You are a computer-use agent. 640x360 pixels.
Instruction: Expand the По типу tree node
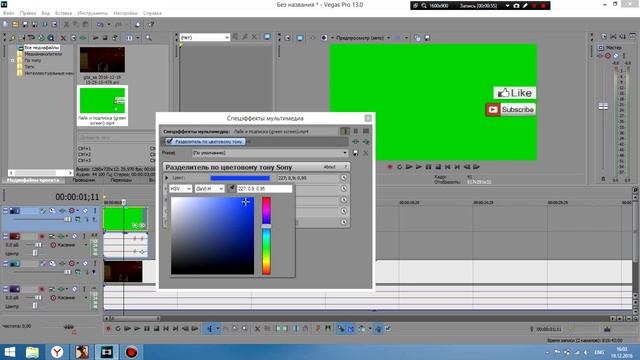12,60
